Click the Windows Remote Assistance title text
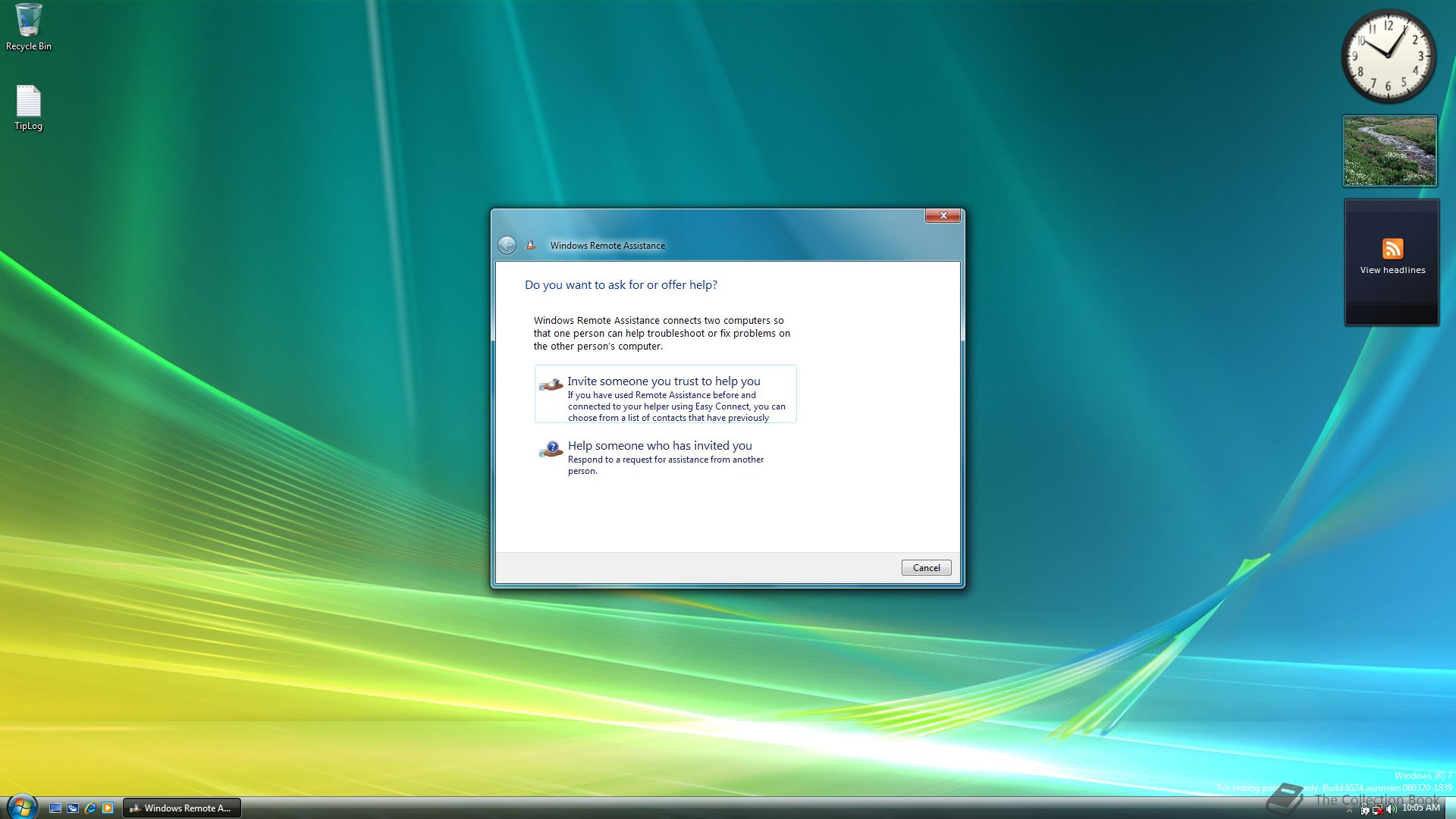1456x819 pixels. [607, 246]
